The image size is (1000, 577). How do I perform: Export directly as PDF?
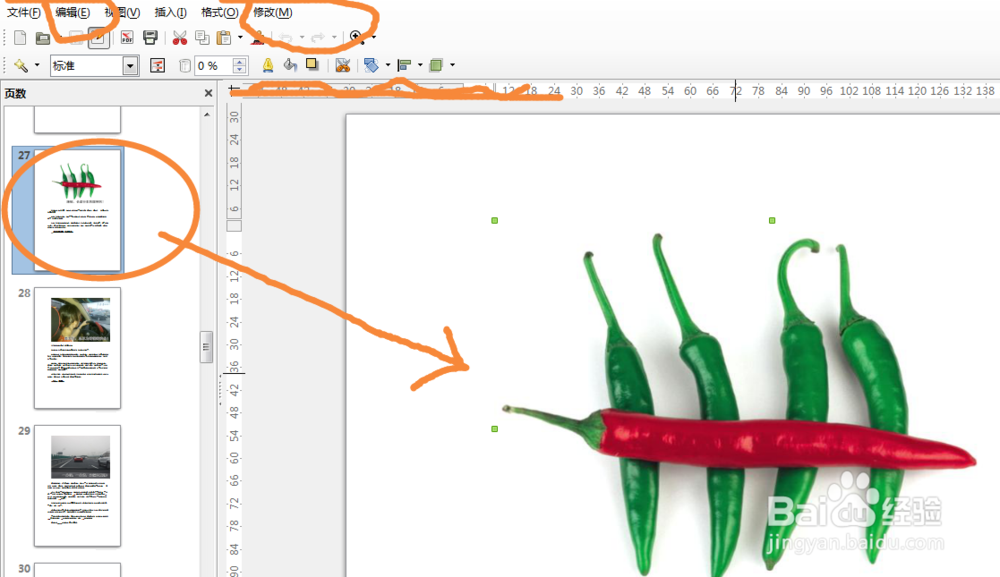[x=127, y=38]
